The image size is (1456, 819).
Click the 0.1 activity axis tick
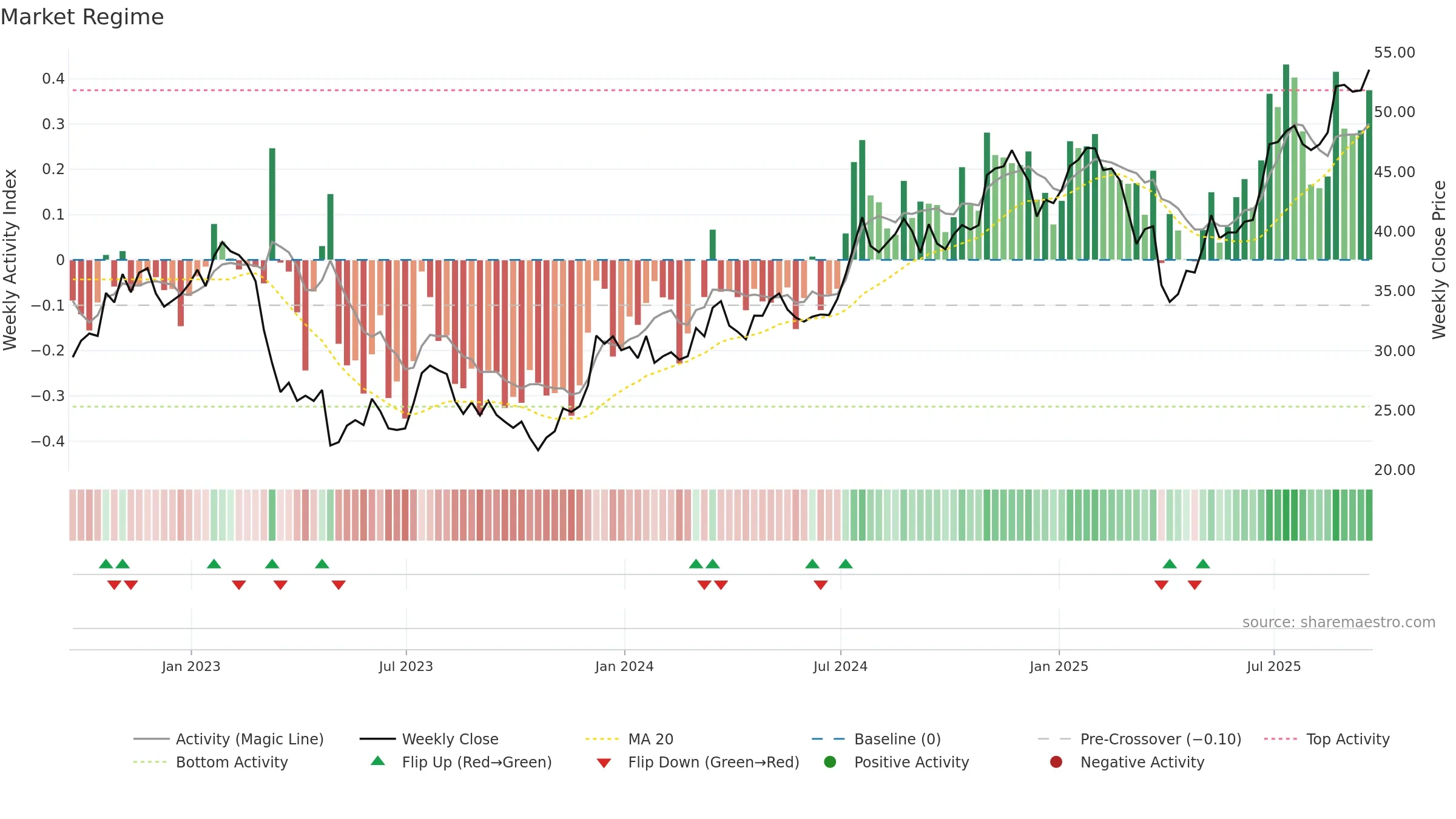pyautogui.click(x=53, y=215)
